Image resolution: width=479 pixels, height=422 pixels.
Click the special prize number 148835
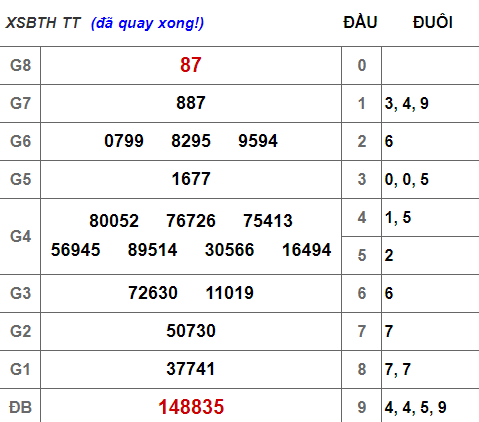pyautogui.click(x=191, y=407)
